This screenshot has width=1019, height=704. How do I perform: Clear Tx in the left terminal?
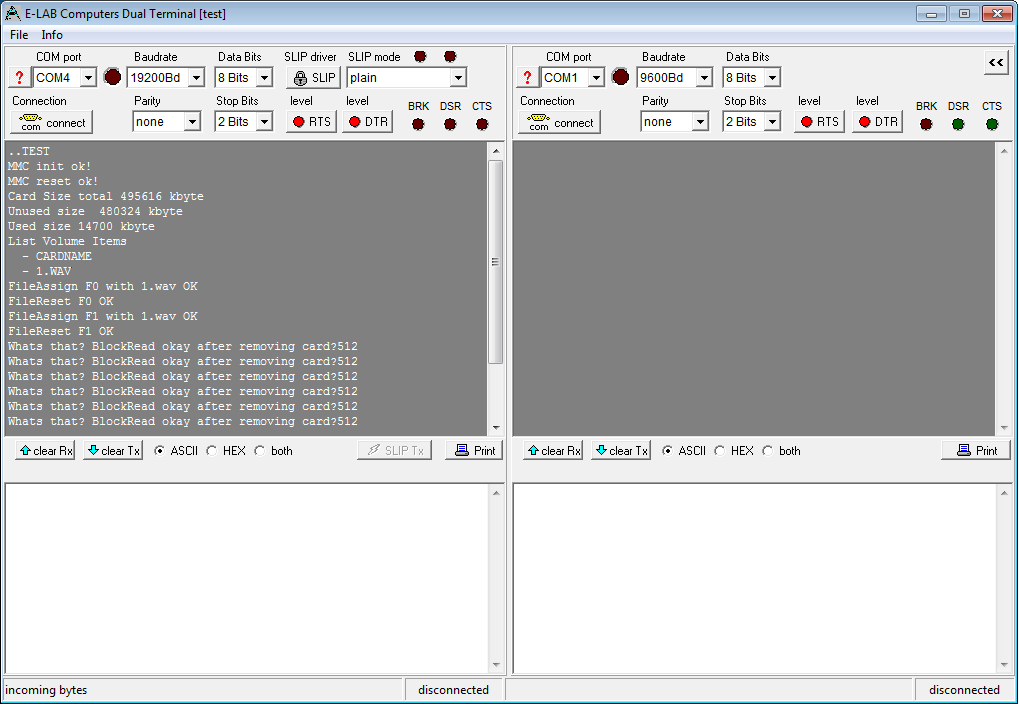[x=113, y=450]
